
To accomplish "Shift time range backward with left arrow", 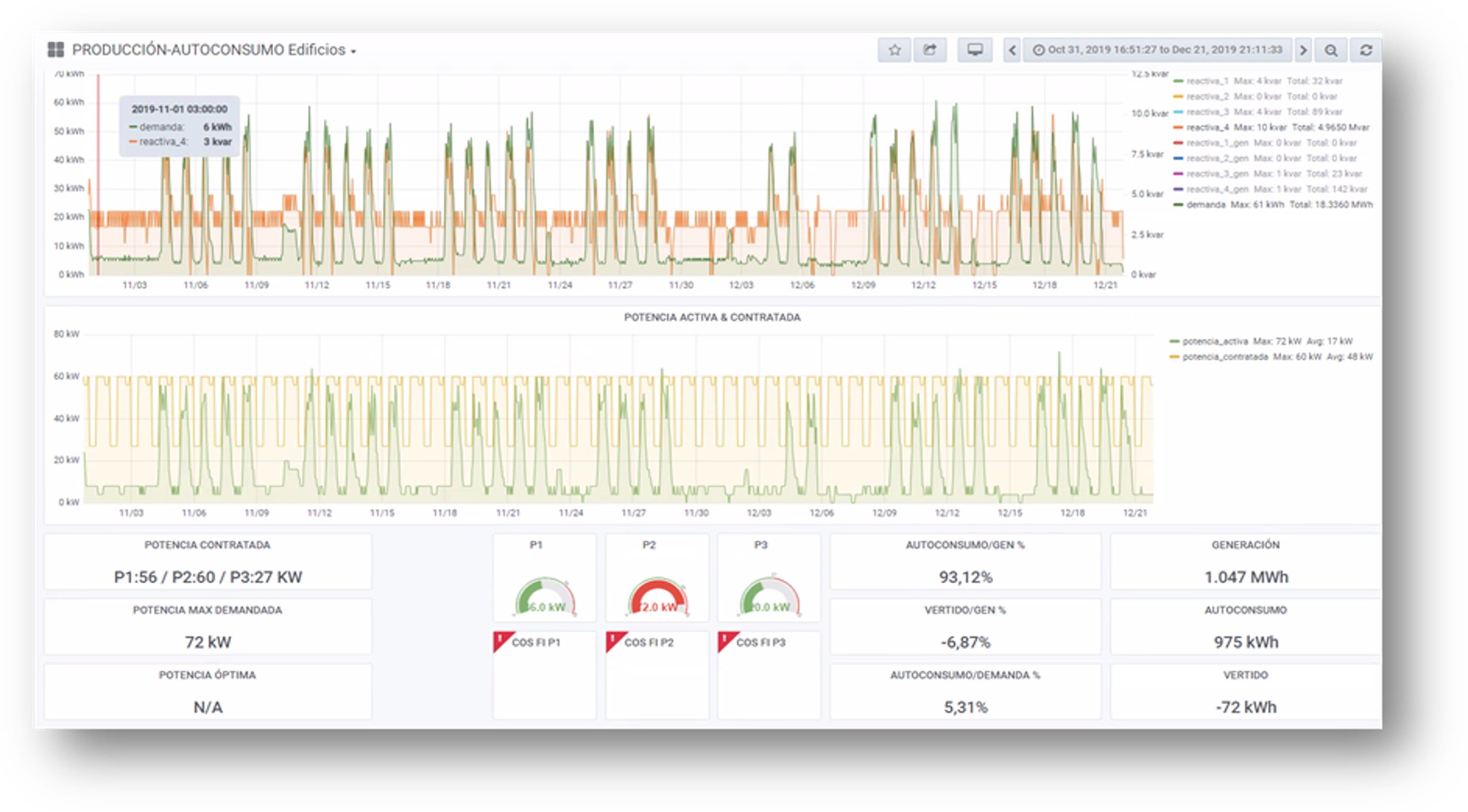I will pyautogui.click(x=1011, y=50).
